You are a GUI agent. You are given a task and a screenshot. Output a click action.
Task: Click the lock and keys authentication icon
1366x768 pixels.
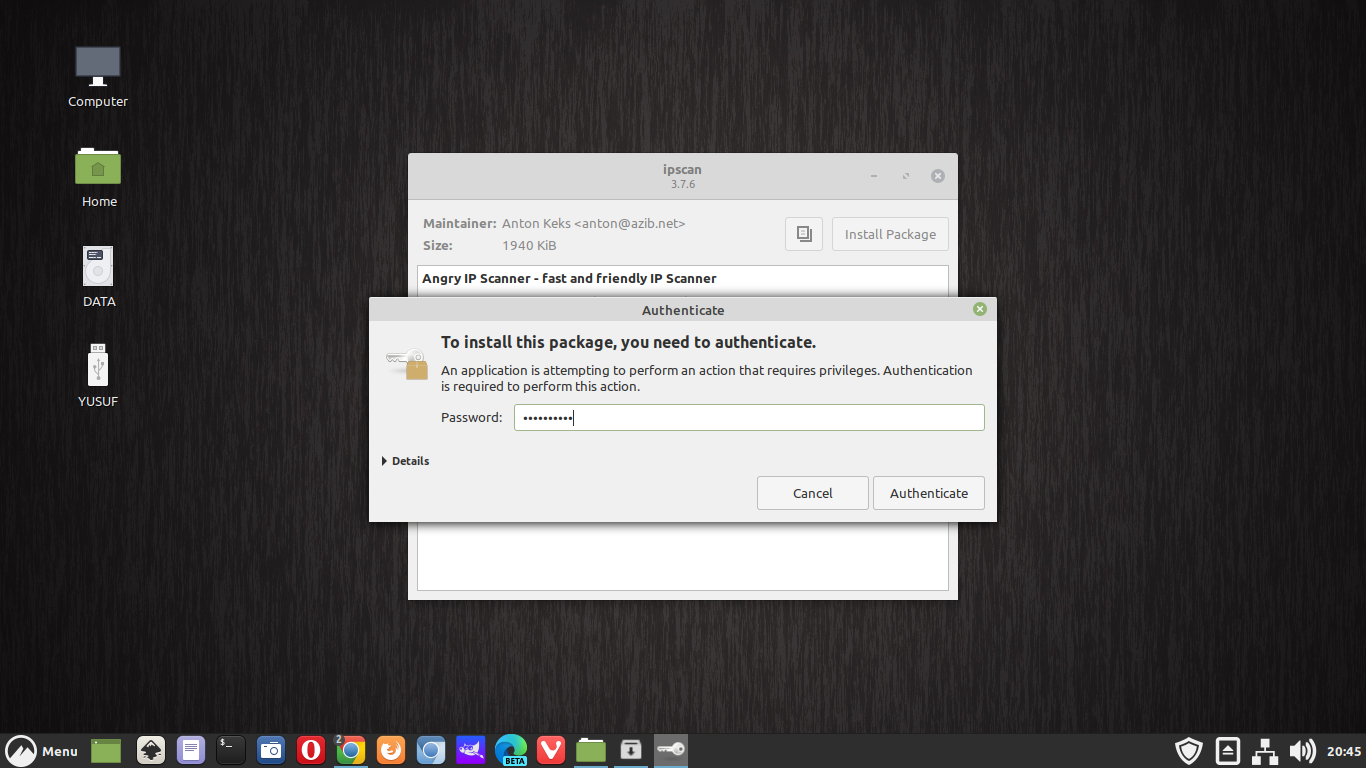(407, 364)
